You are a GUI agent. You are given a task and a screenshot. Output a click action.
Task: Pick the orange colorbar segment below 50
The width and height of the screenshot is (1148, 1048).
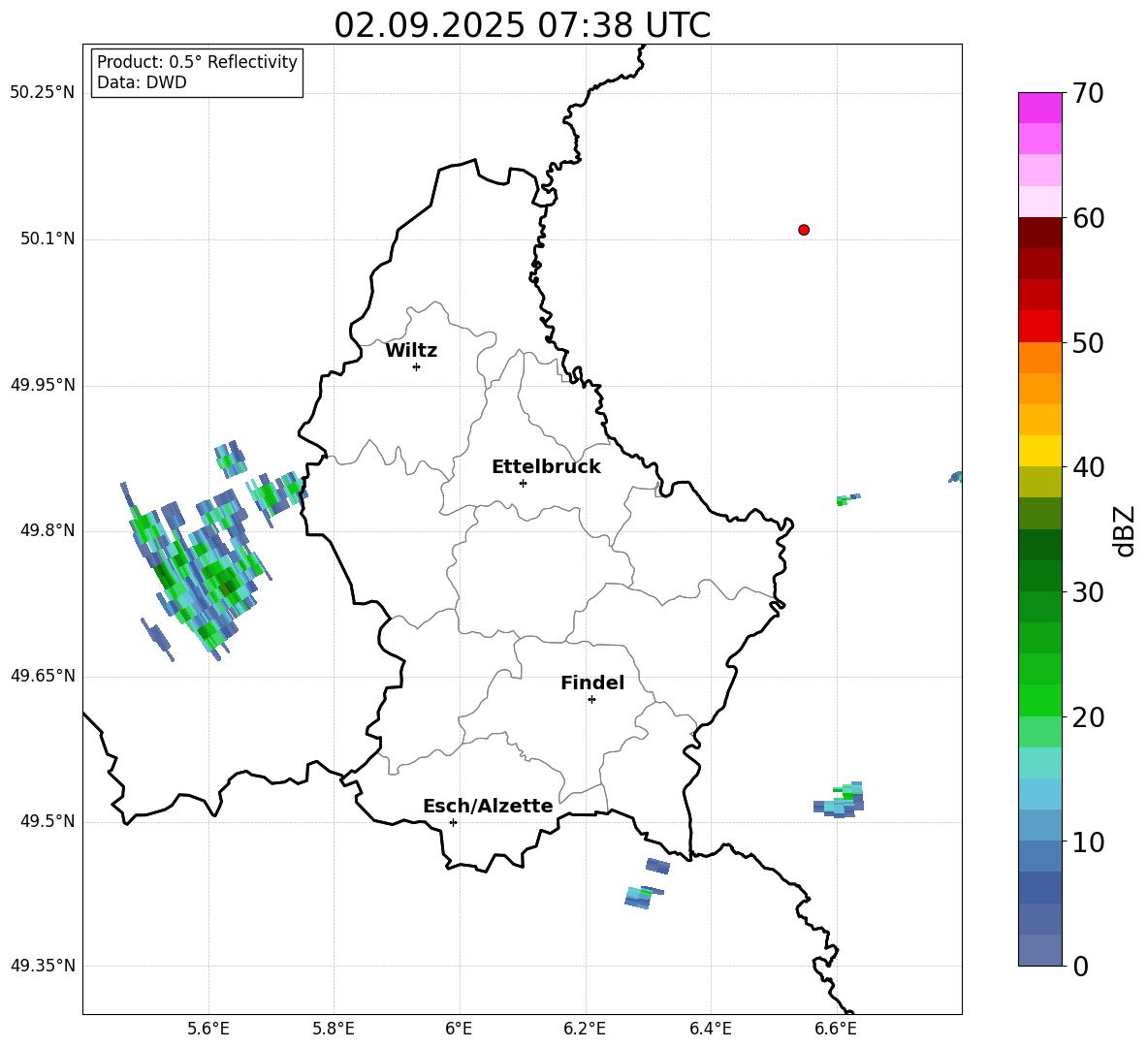(x=1039, y=358)
